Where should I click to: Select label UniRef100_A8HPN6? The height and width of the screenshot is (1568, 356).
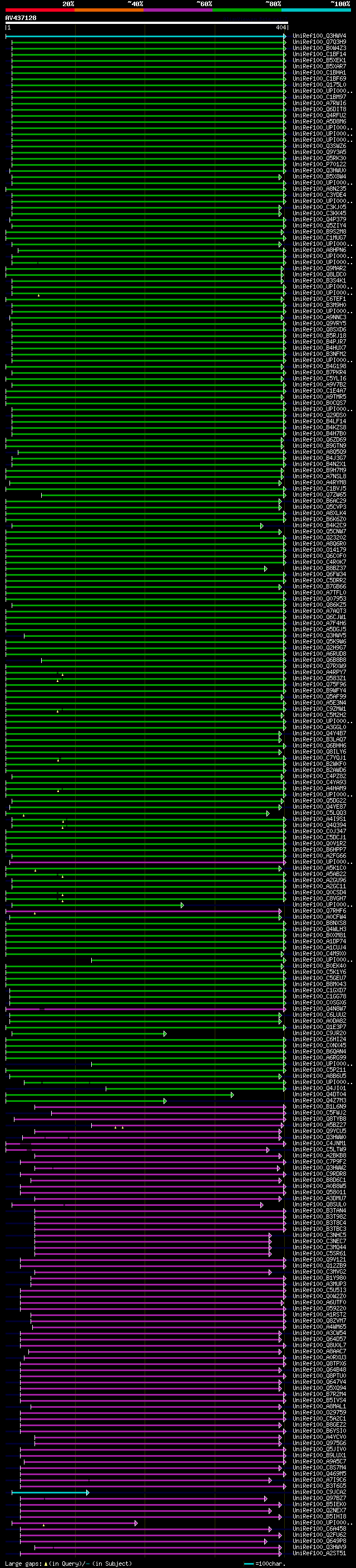tap(319, 250)
